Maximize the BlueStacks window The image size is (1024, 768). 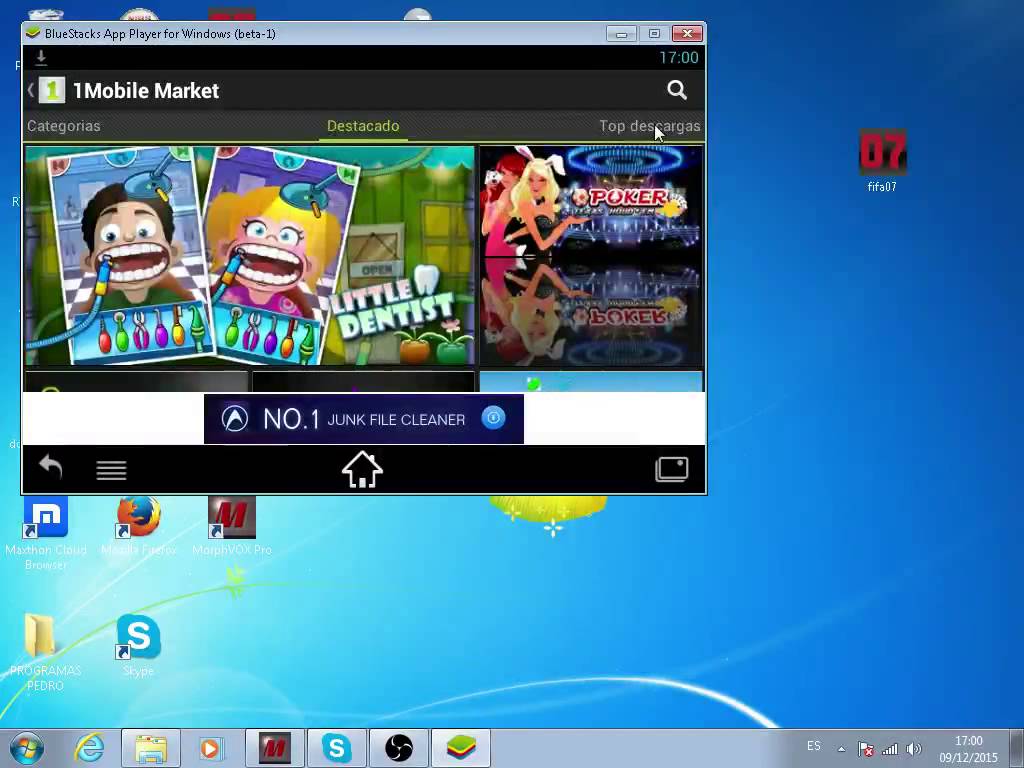pos(654,33)
